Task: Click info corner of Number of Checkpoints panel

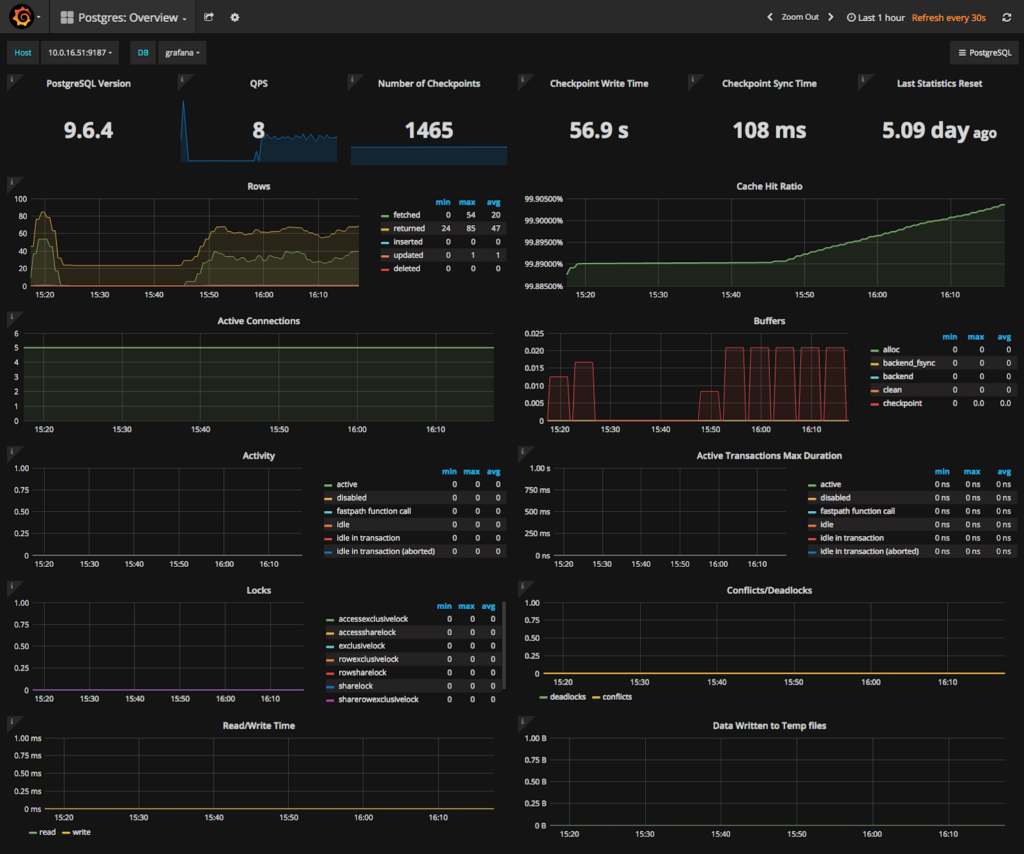Action: (x=353, y=79)
